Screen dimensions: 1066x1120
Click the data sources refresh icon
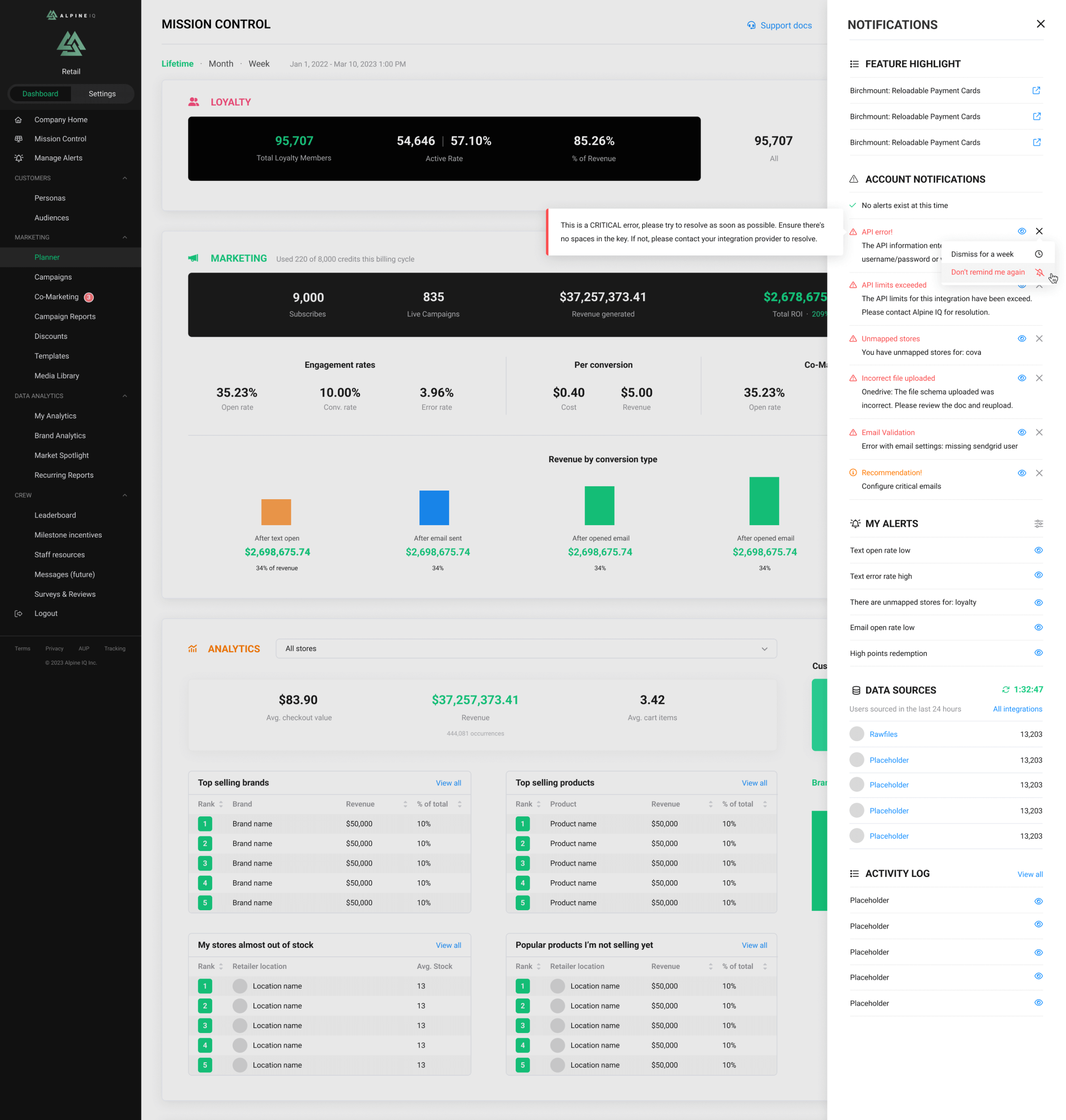tap(1005, 690)
